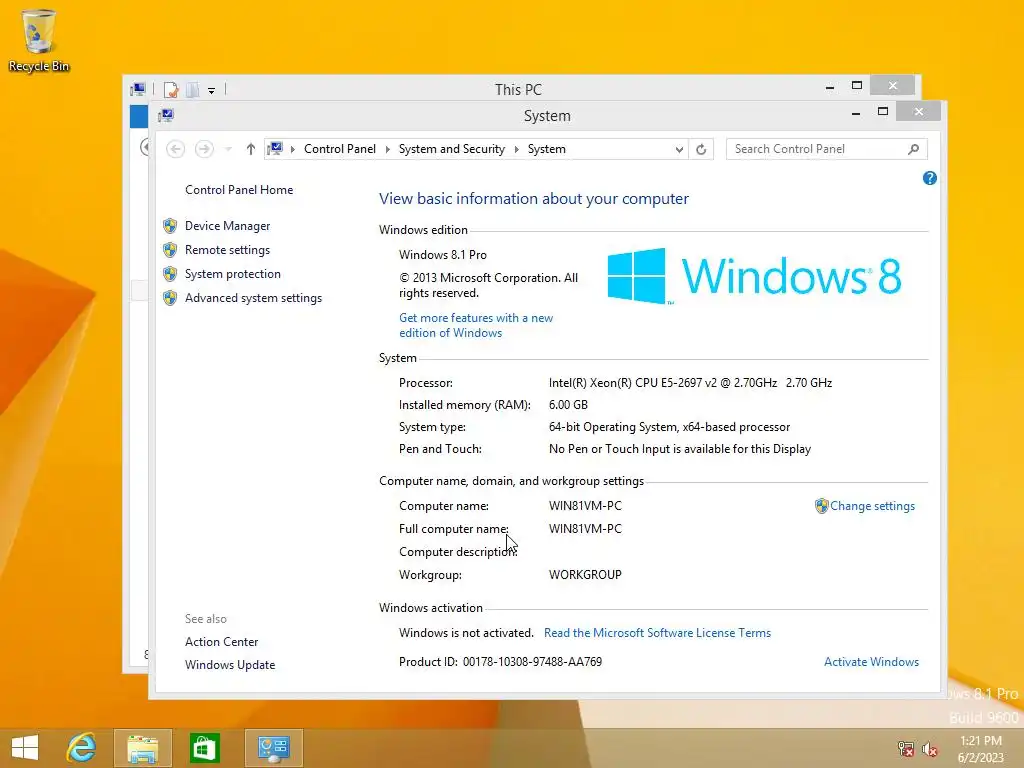
Task: Click the Windows is not activated text
Action: click(466, 633)
